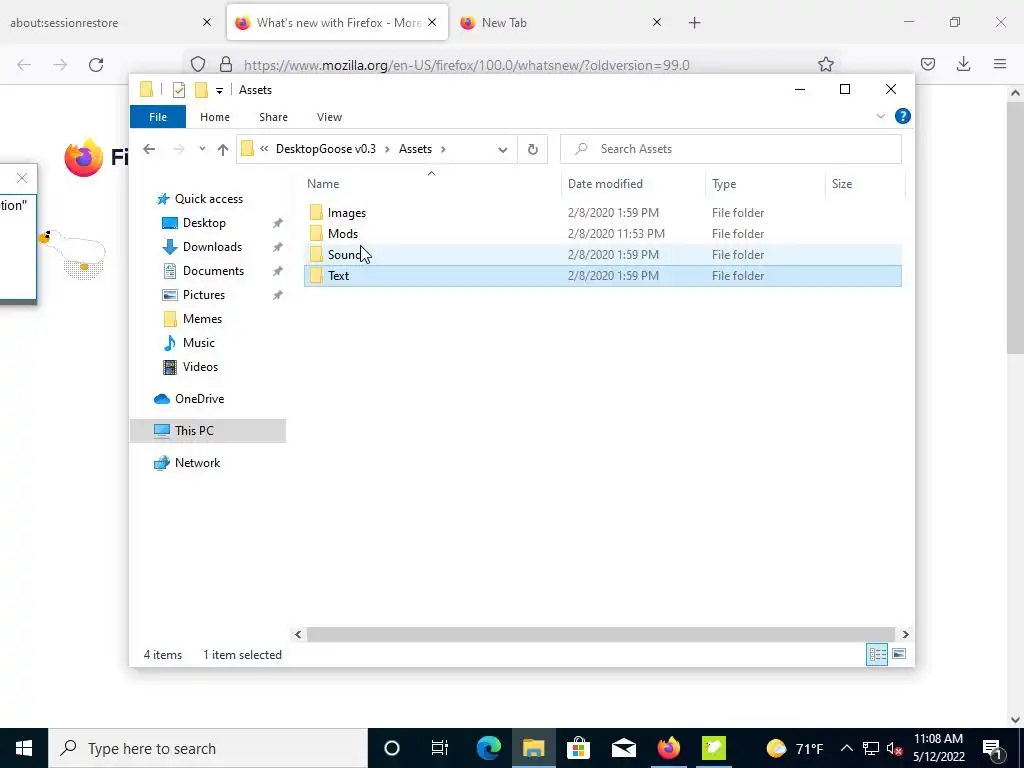The image size is (1024, 768).
Task: Reload the Firefox page
Action: [96, 65]
